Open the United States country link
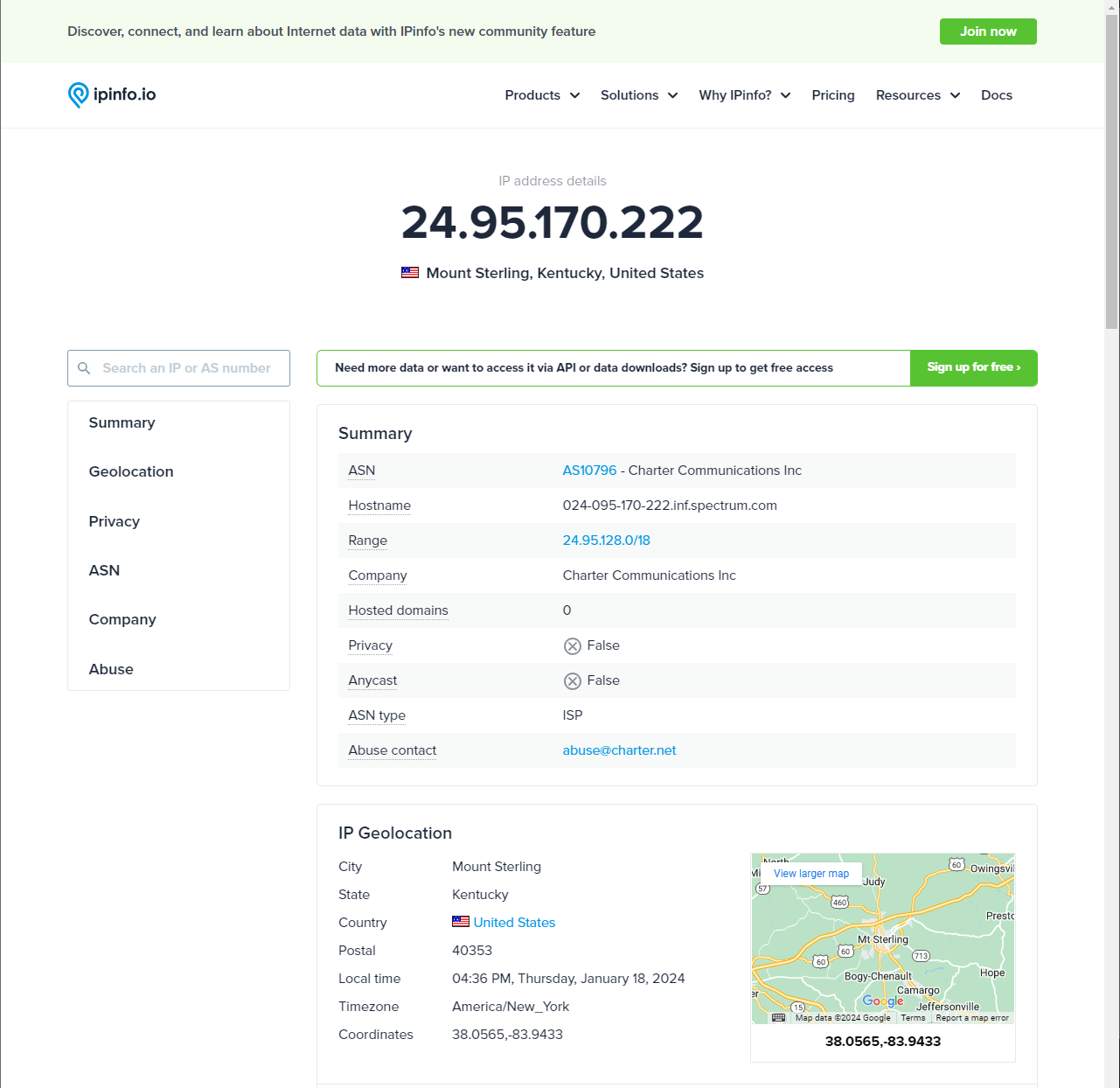Screen dimensions: 1120x1088 pyautogui.click(x=514, y=922)
